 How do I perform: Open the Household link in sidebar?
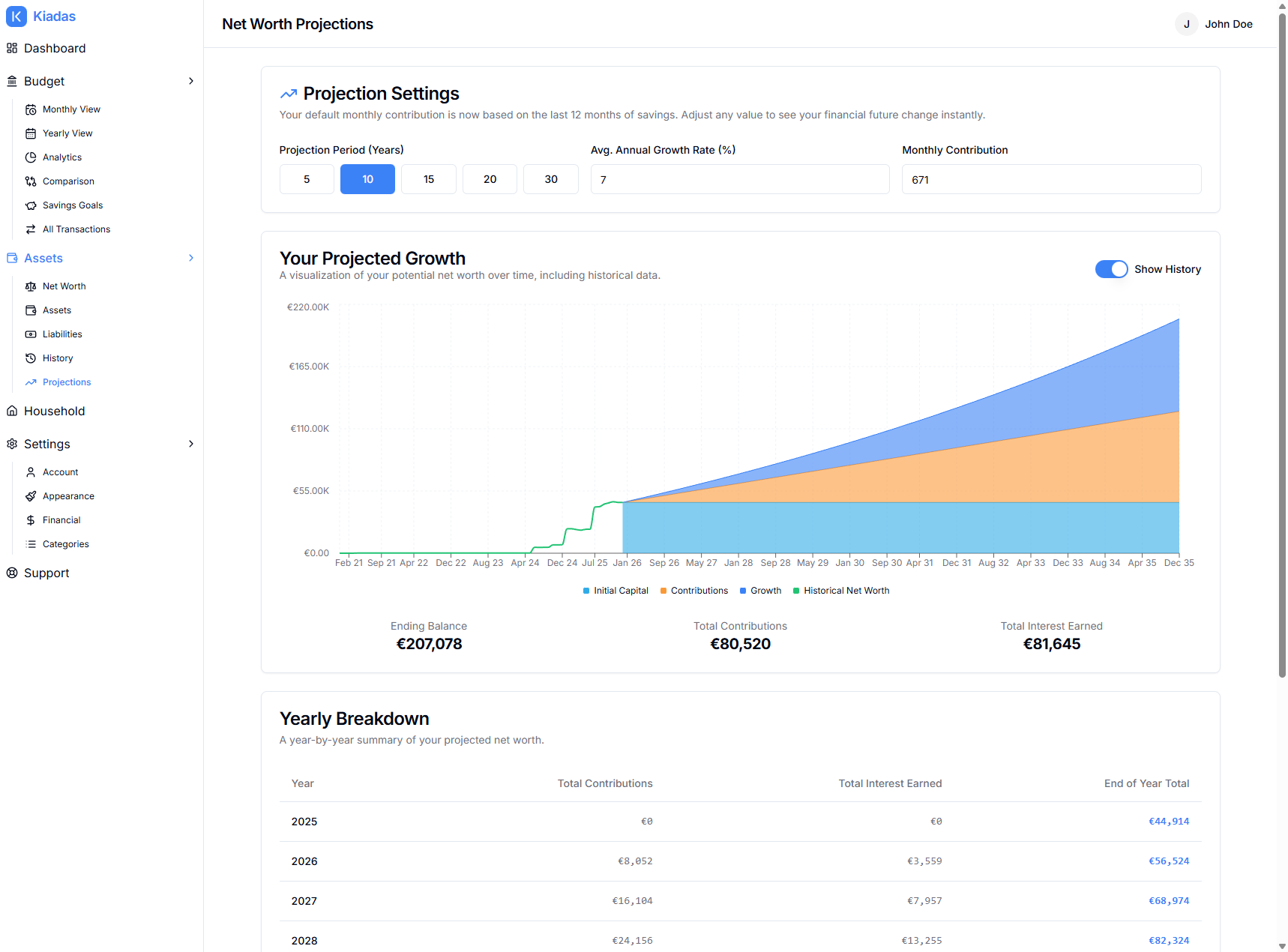54,411
